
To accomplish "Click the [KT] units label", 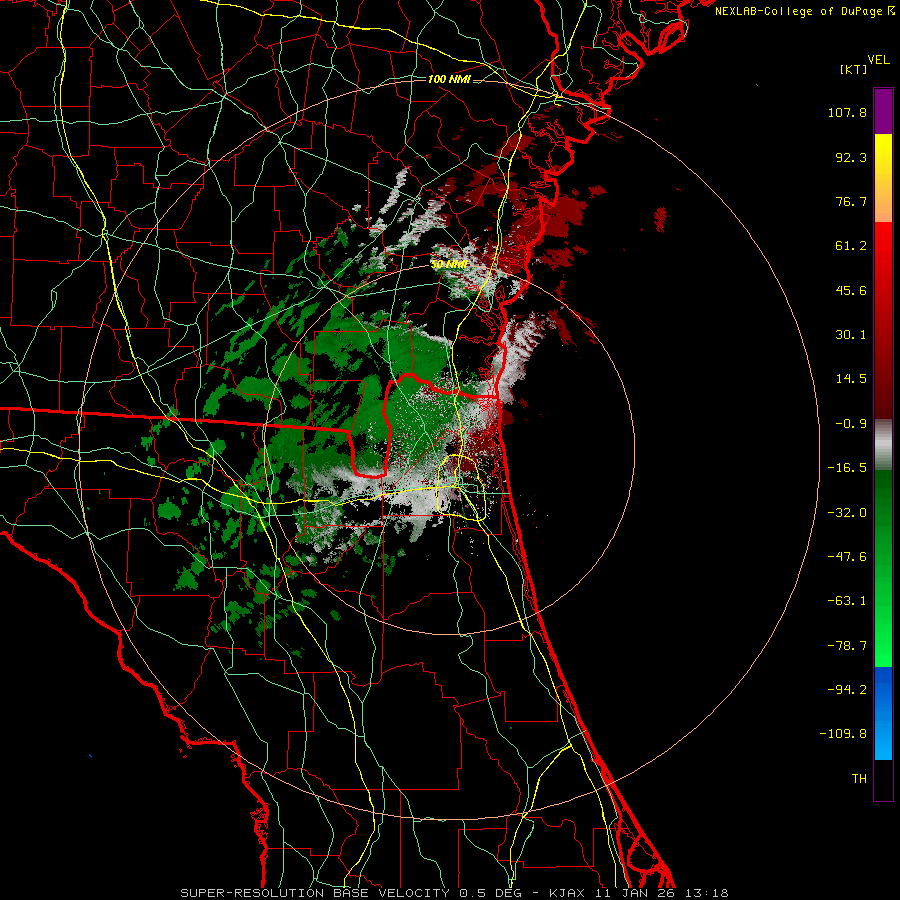I will tap(853, 69).
